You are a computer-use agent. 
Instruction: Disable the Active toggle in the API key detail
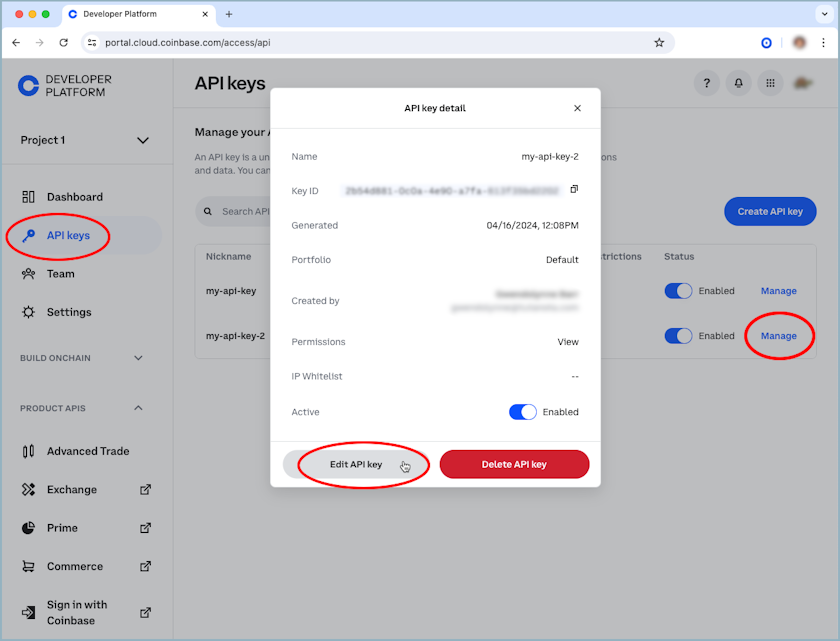click(x=522, y=412)
